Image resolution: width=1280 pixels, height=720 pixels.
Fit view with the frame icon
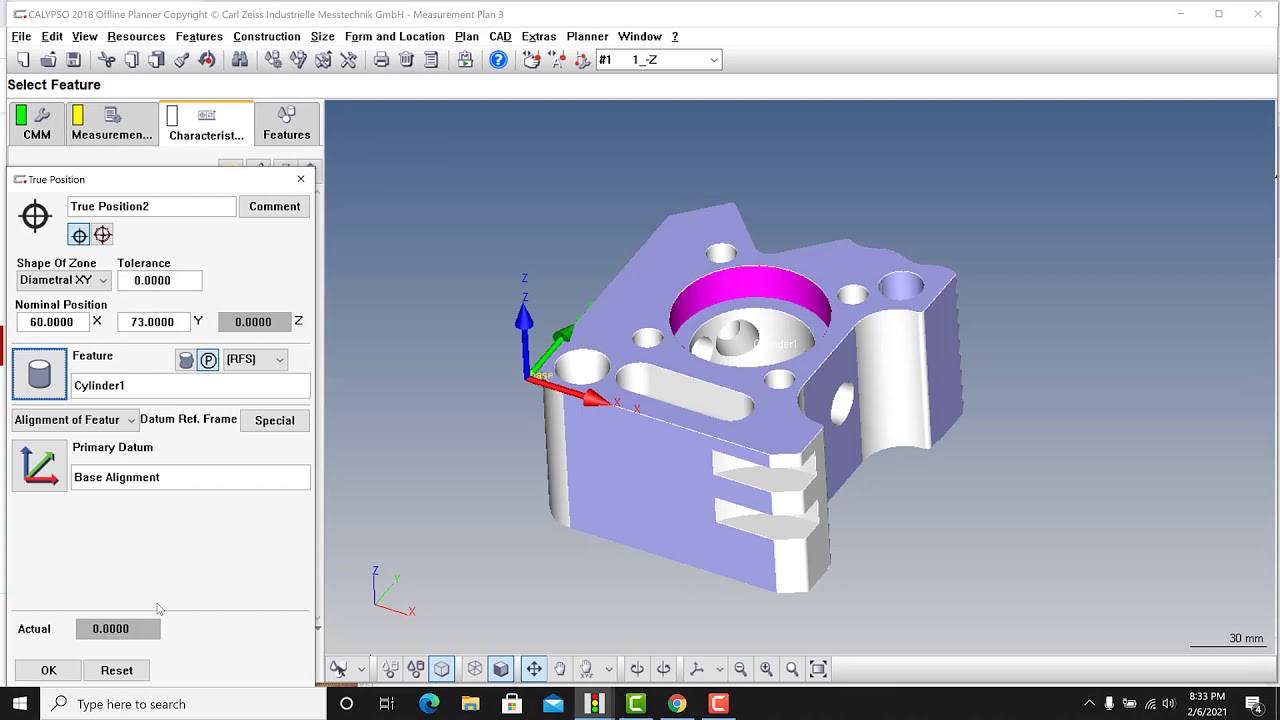(x=818, y=669)
